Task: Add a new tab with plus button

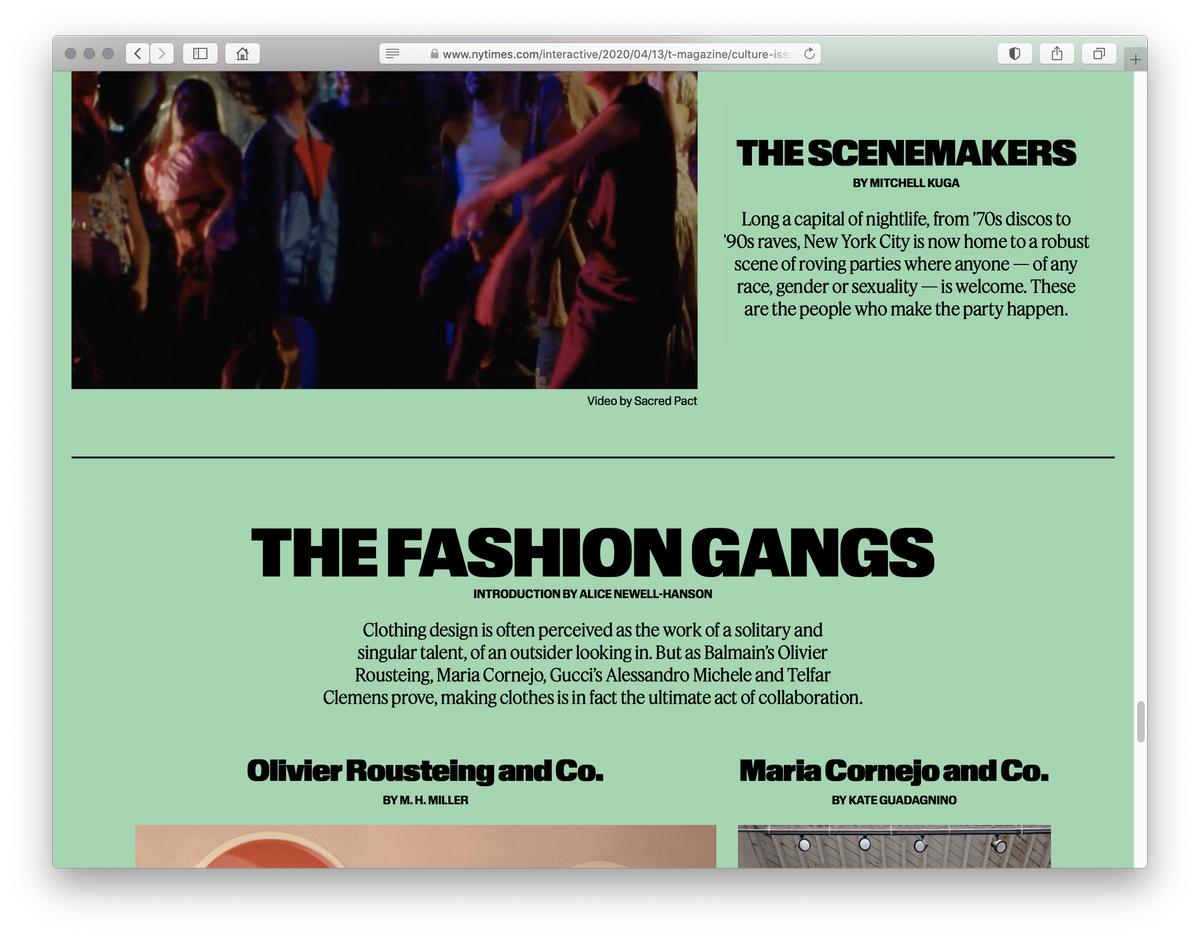Action: click(x=1135, y=59)
